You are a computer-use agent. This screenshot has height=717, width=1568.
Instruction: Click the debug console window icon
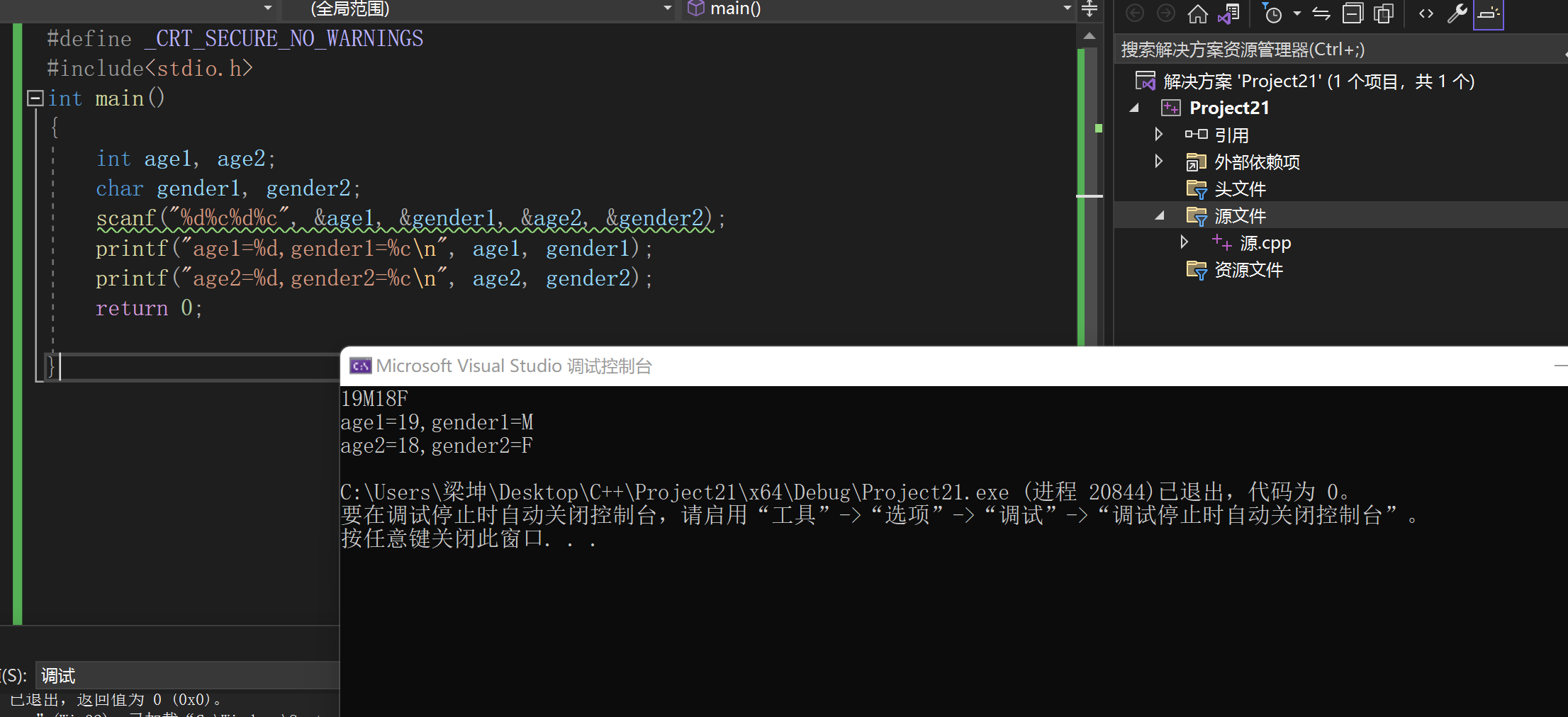click(360, 366)
